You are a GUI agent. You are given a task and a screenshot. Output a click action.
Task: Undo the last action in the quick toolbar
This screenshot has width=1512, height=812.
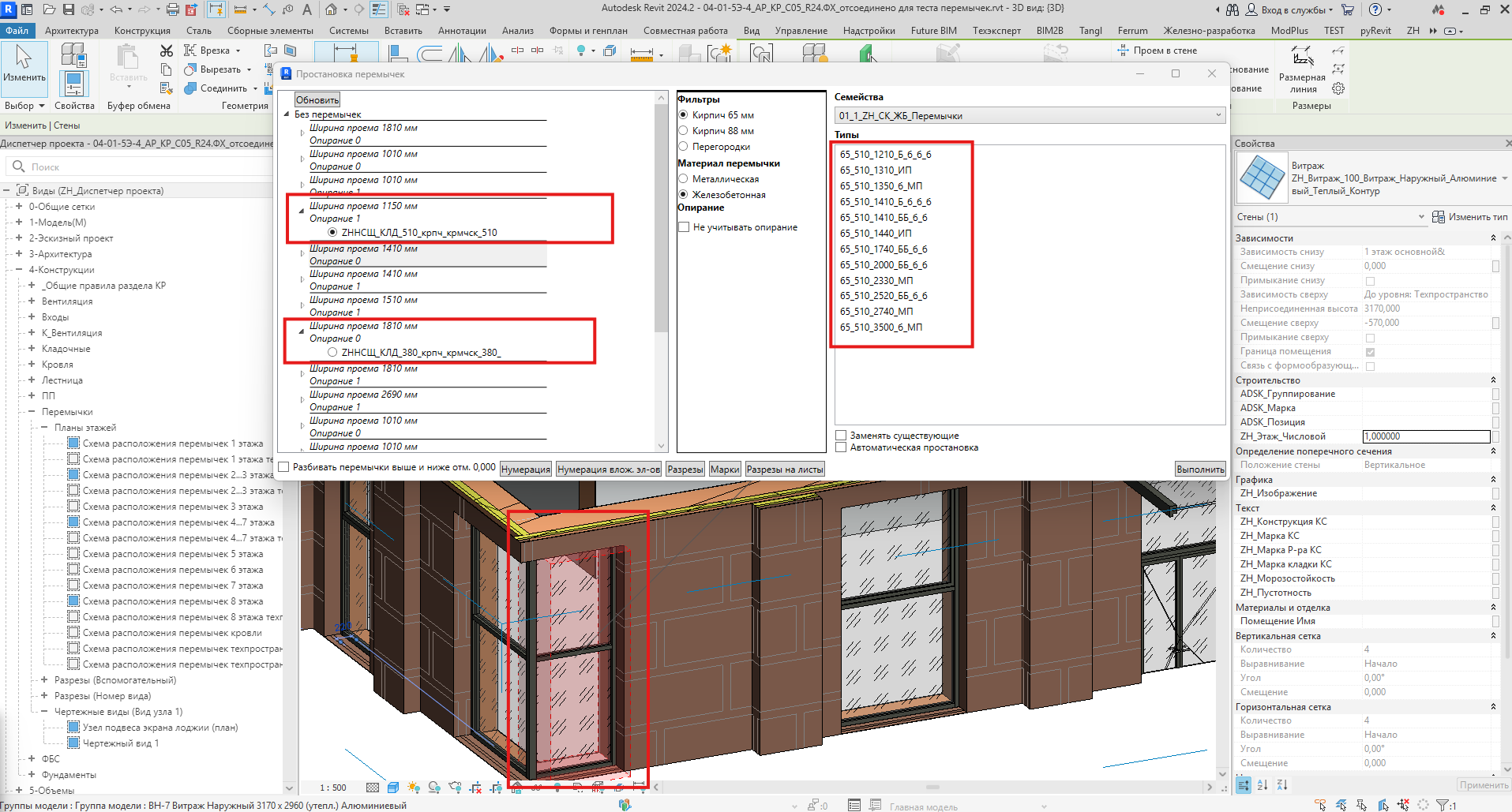(x=116, y=9)
